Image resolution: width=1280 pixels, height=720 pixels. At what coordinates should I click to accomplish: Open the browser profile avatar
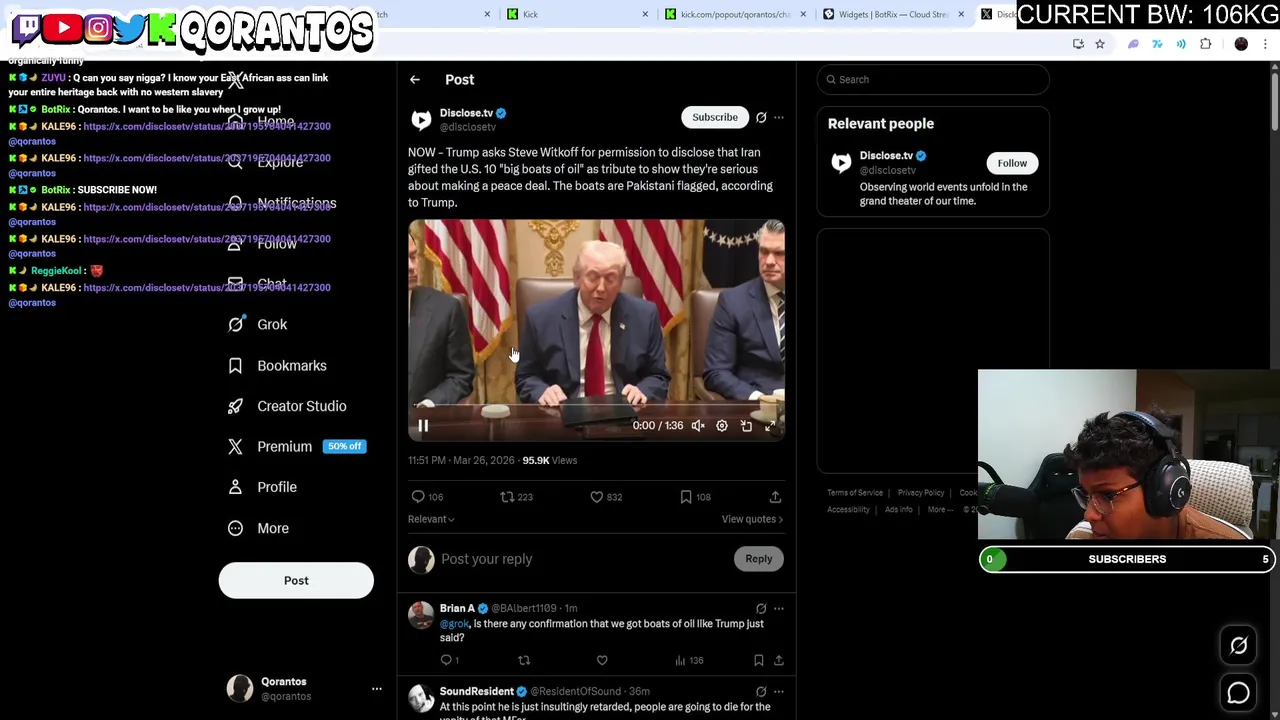[1241, 44]
